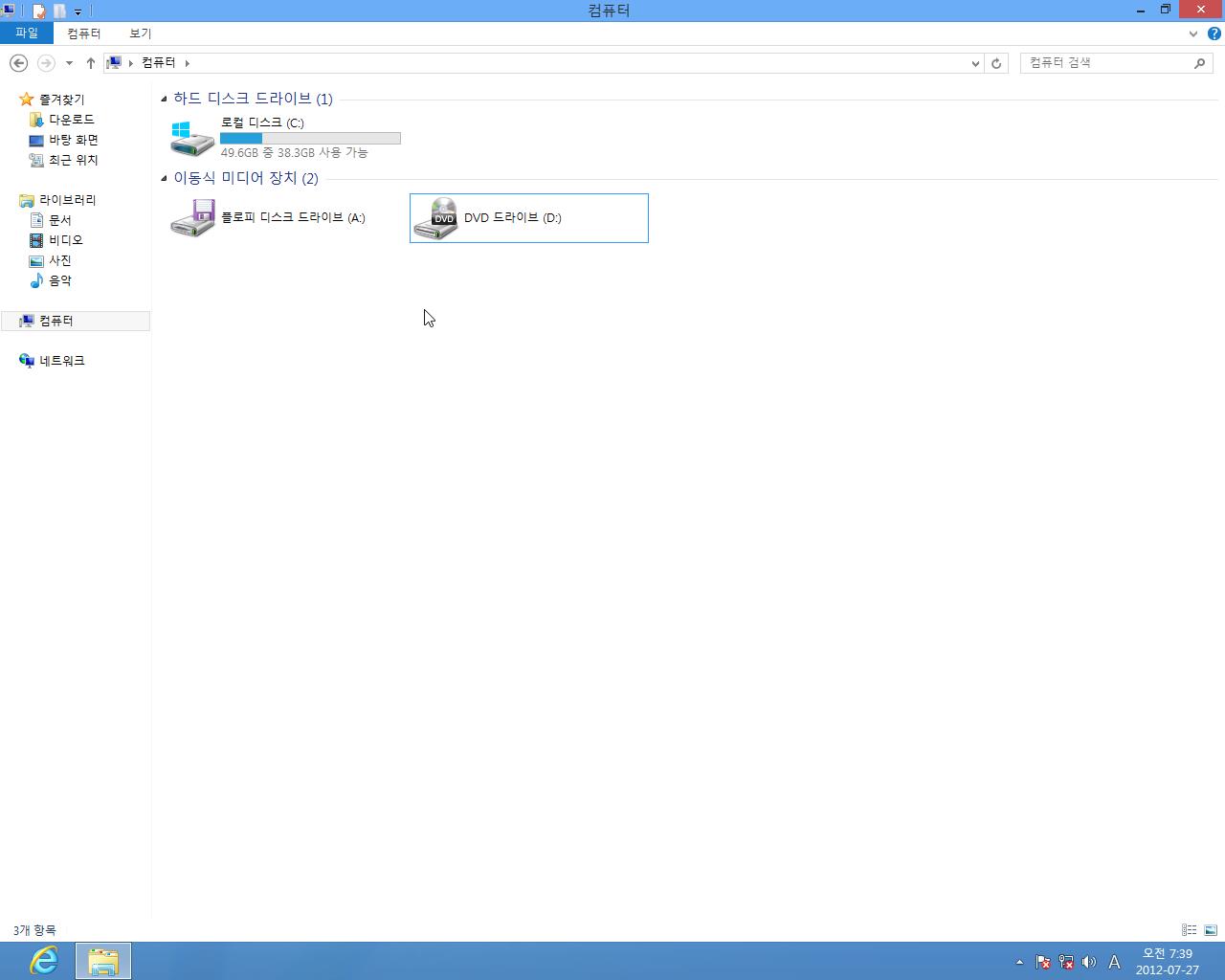The width and height of the screenshot is (1225, 980).
Task: Open 바탕 화면 in sidebar
Action: tap(74, 140)
